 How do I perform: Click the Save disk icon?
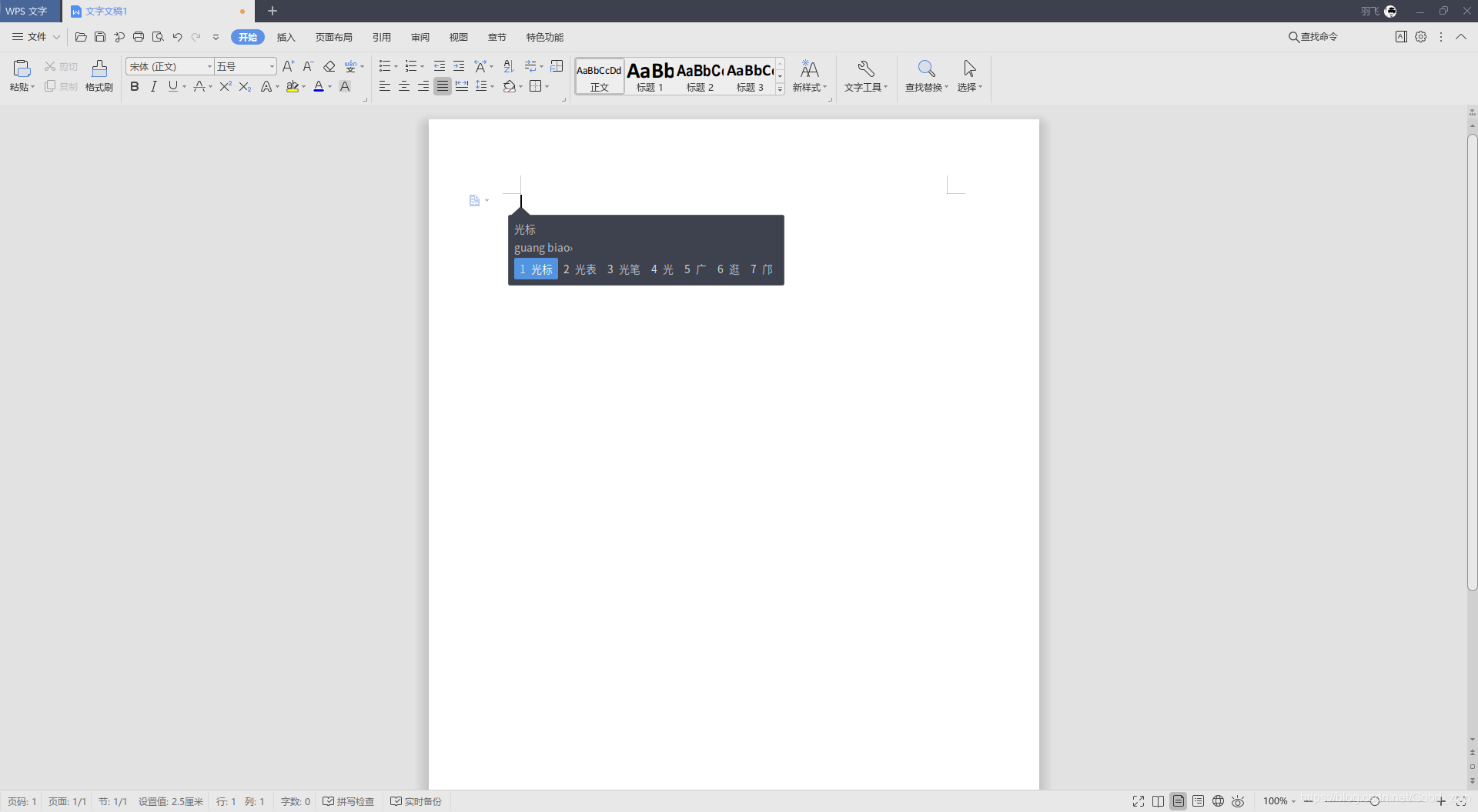pyautogui.click(x=100, y=37)
